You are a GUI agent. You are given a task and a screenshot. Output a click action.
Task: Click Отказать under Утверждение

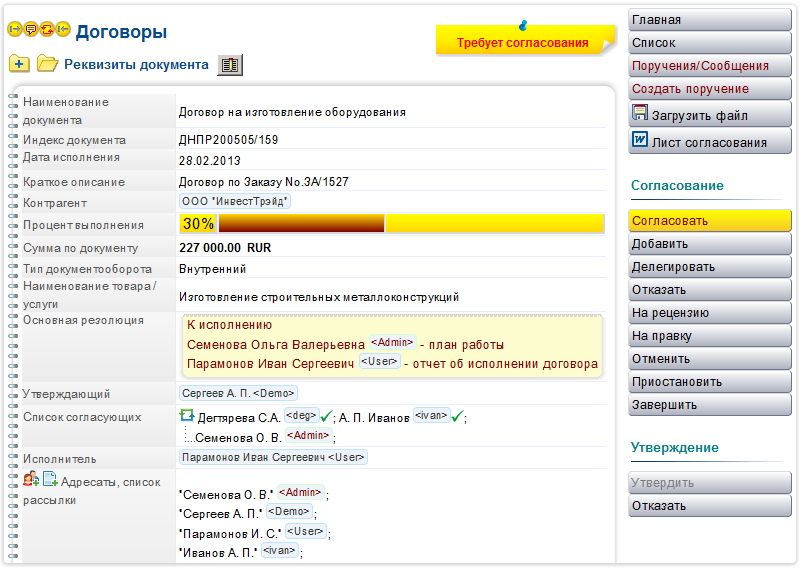pos(710,506)
